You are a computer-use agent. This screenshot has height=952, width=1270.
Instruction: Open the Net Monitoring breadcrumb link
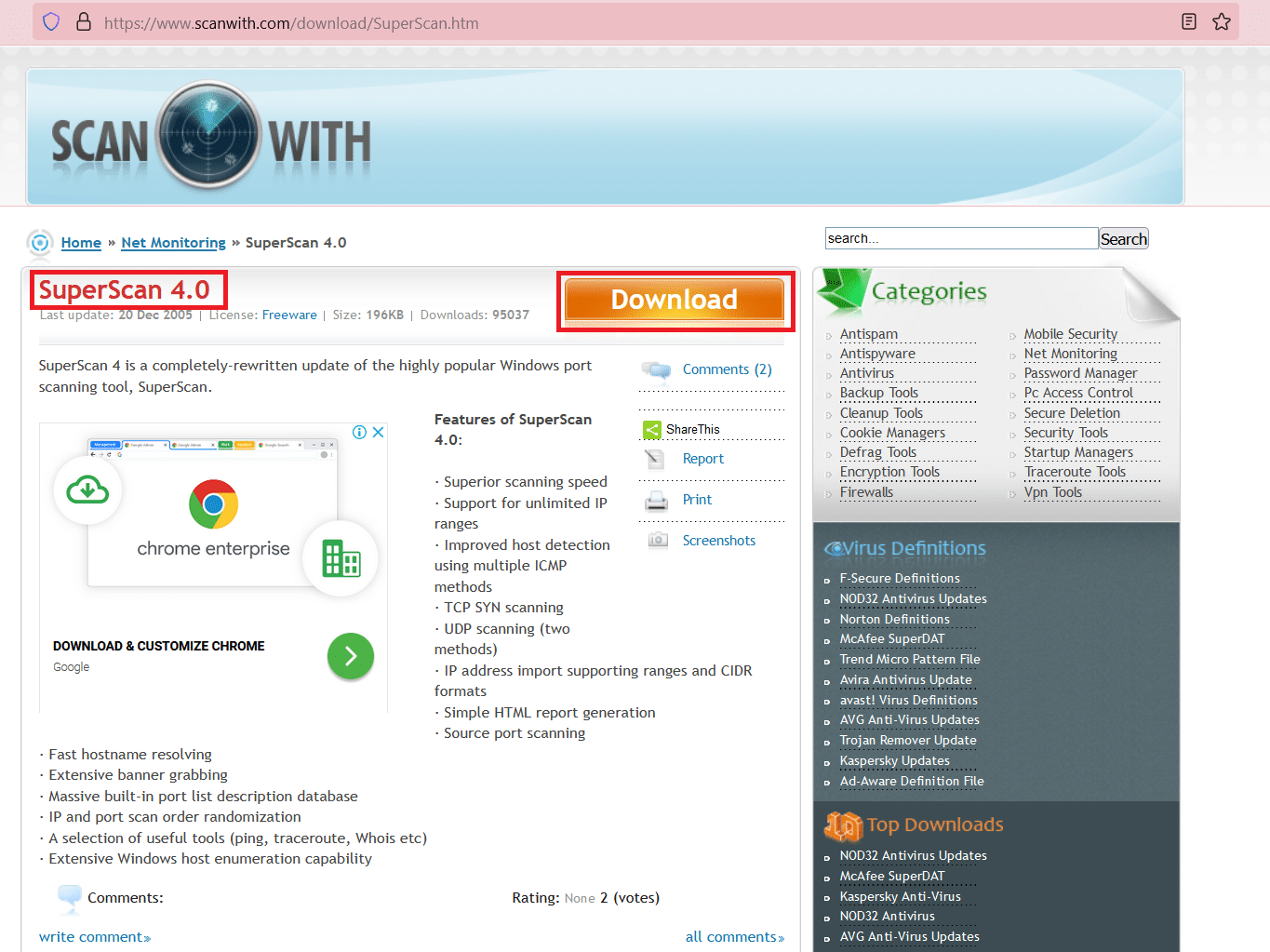coord(173,243)
